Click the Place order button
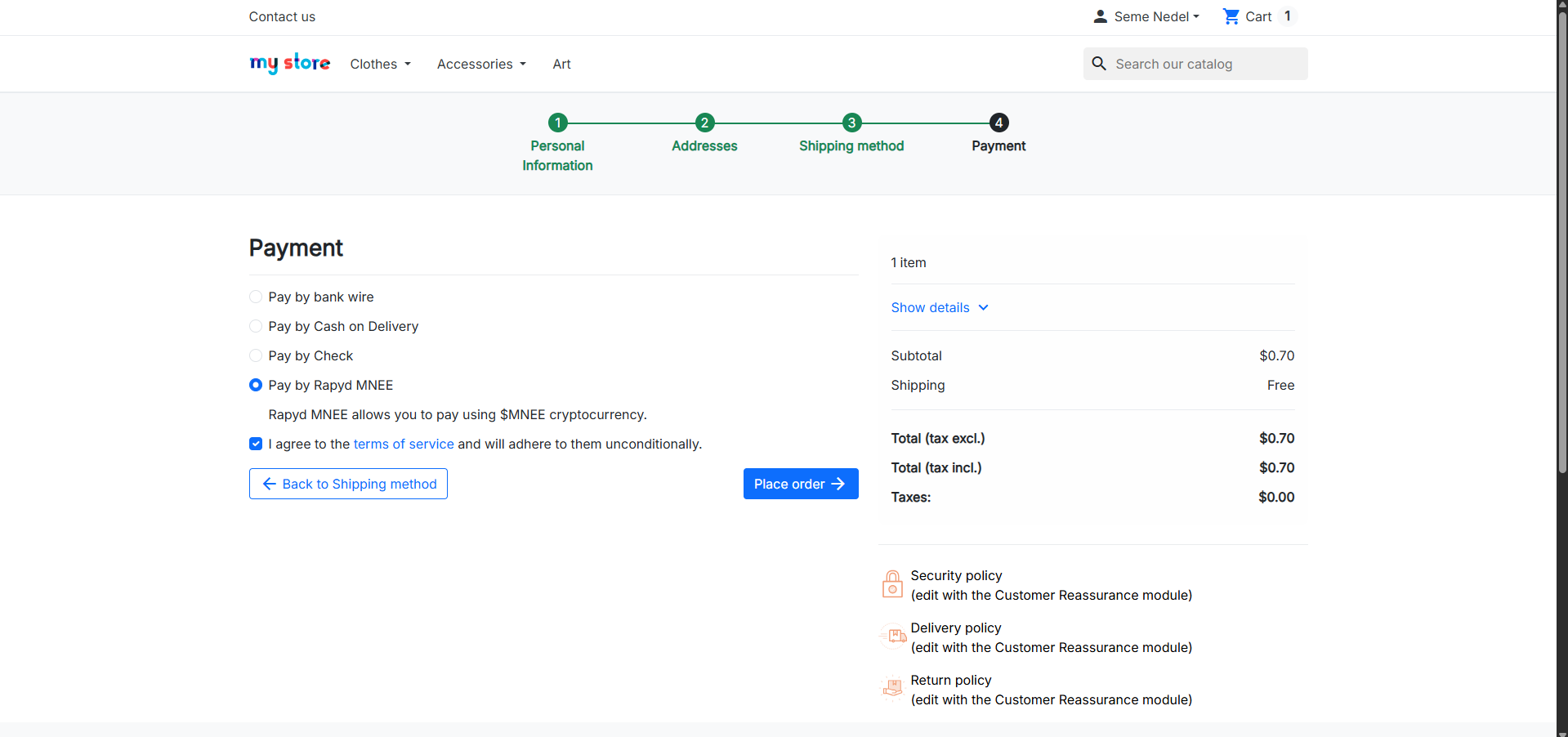1568x737 pixels. point(801,484)
